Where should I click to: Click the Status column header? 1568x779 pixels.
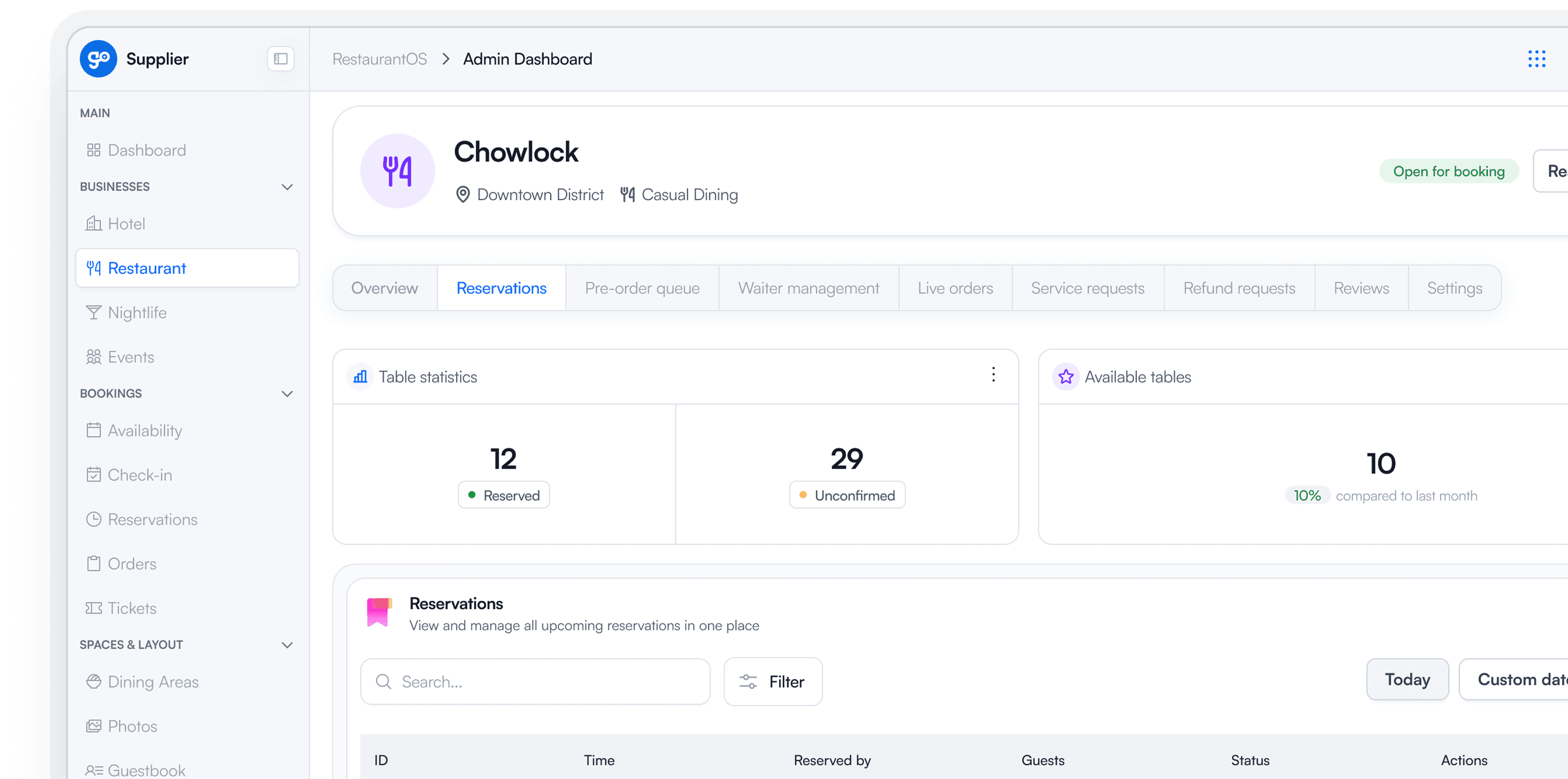coord(1250,760)
